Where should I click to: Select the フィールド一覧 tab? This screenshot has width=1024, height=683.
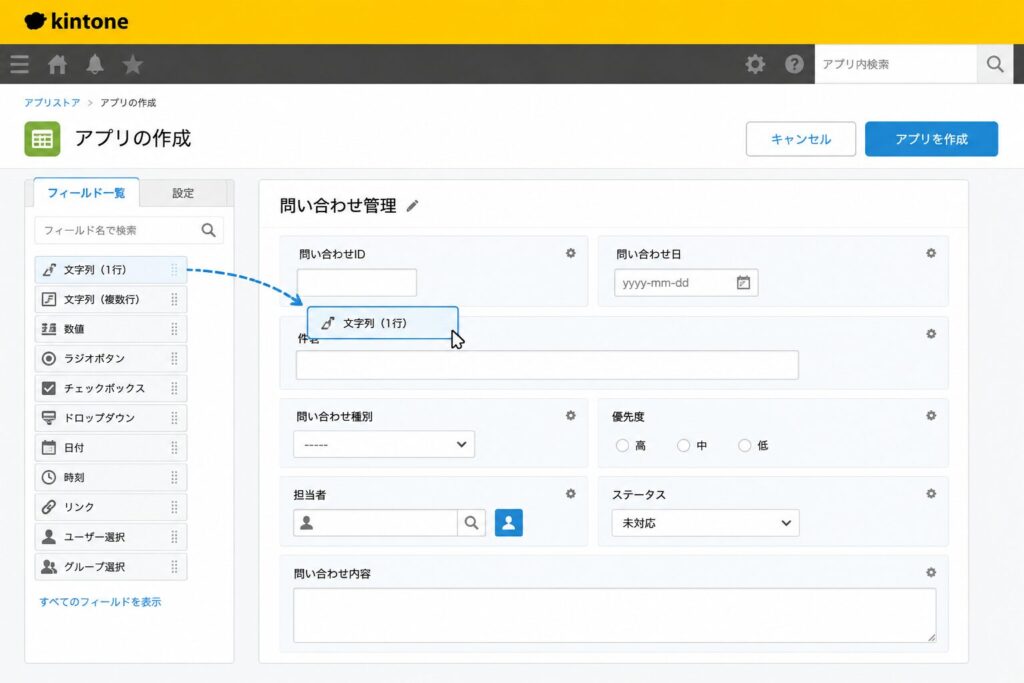coord(86,193)
